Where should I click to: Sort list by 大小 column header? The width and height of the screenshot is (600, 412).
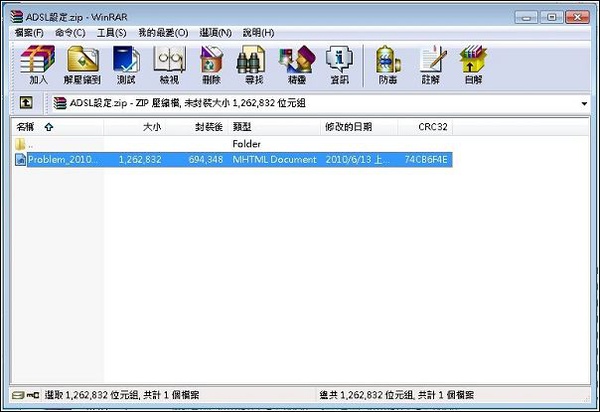(150, 127)
